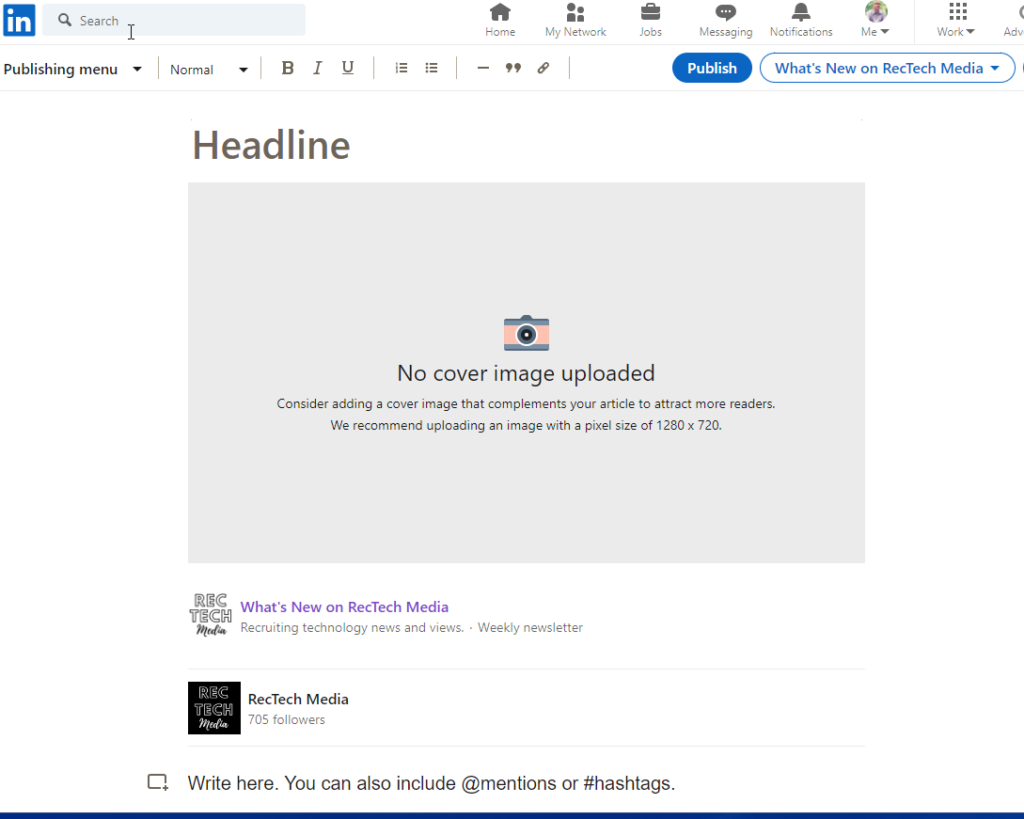Open the Normal text style dropdown
This screenshot has height=819, width=1024.
[x=208, y=69]
